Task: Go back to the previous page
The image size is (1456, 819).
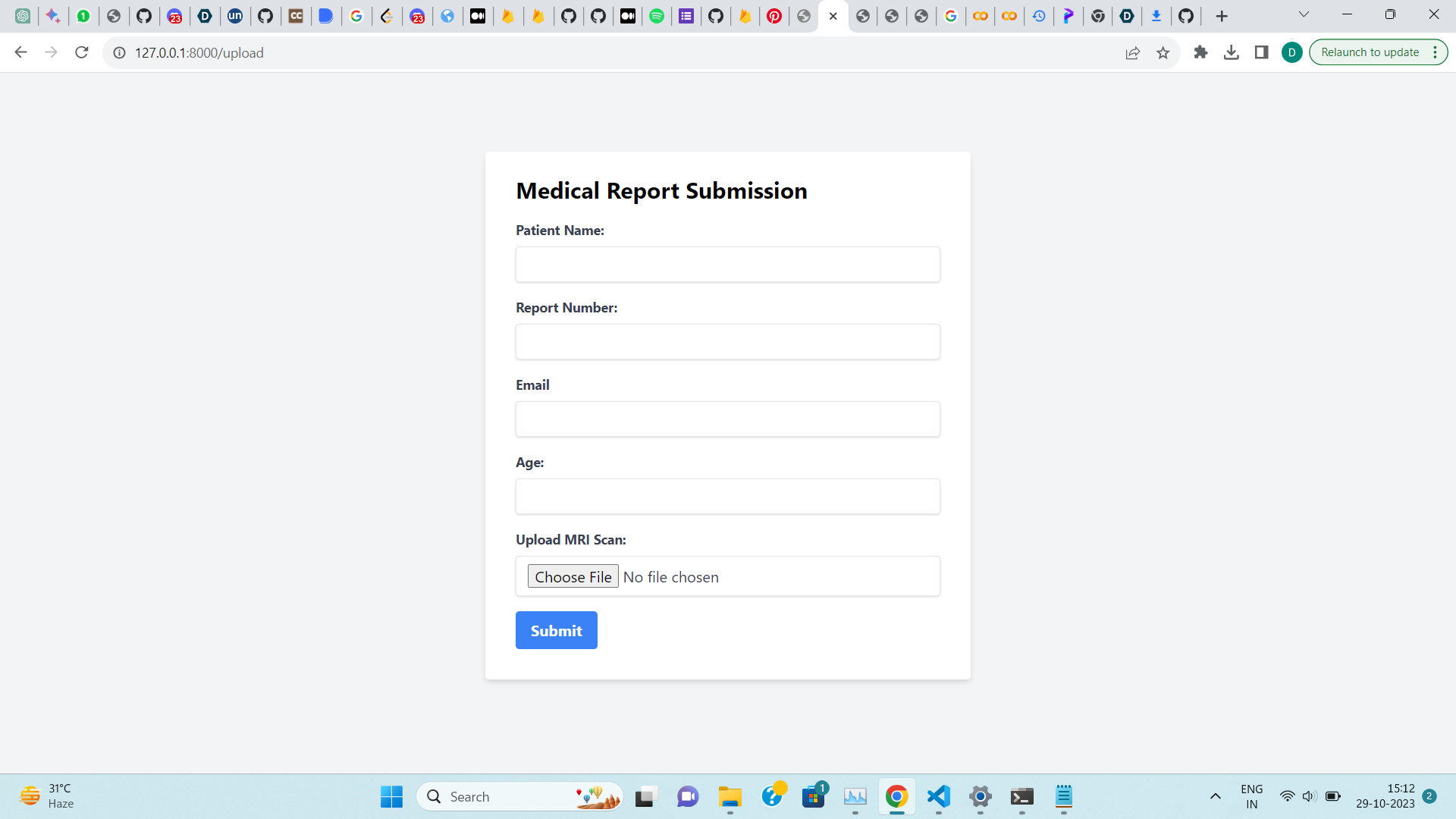Action: tap(21, 52)
